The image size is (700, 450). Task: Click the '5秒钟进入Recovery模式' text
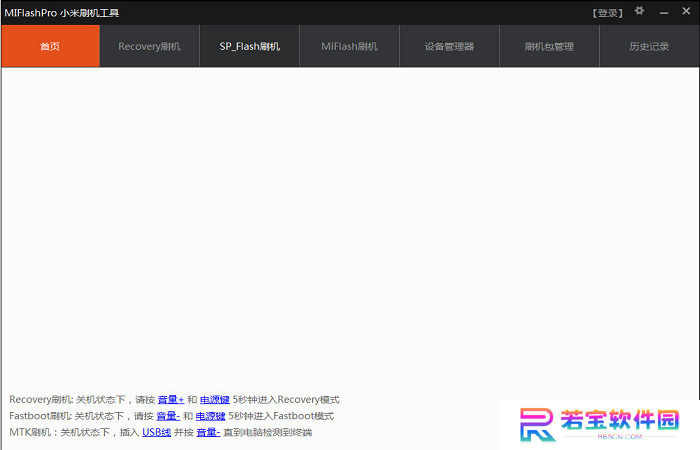[286, 400]
